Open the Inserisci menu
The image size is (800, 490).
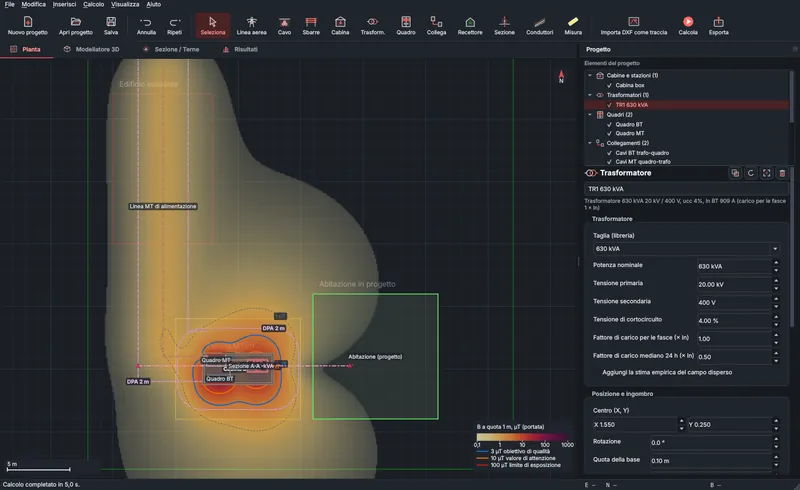point(64,4)
